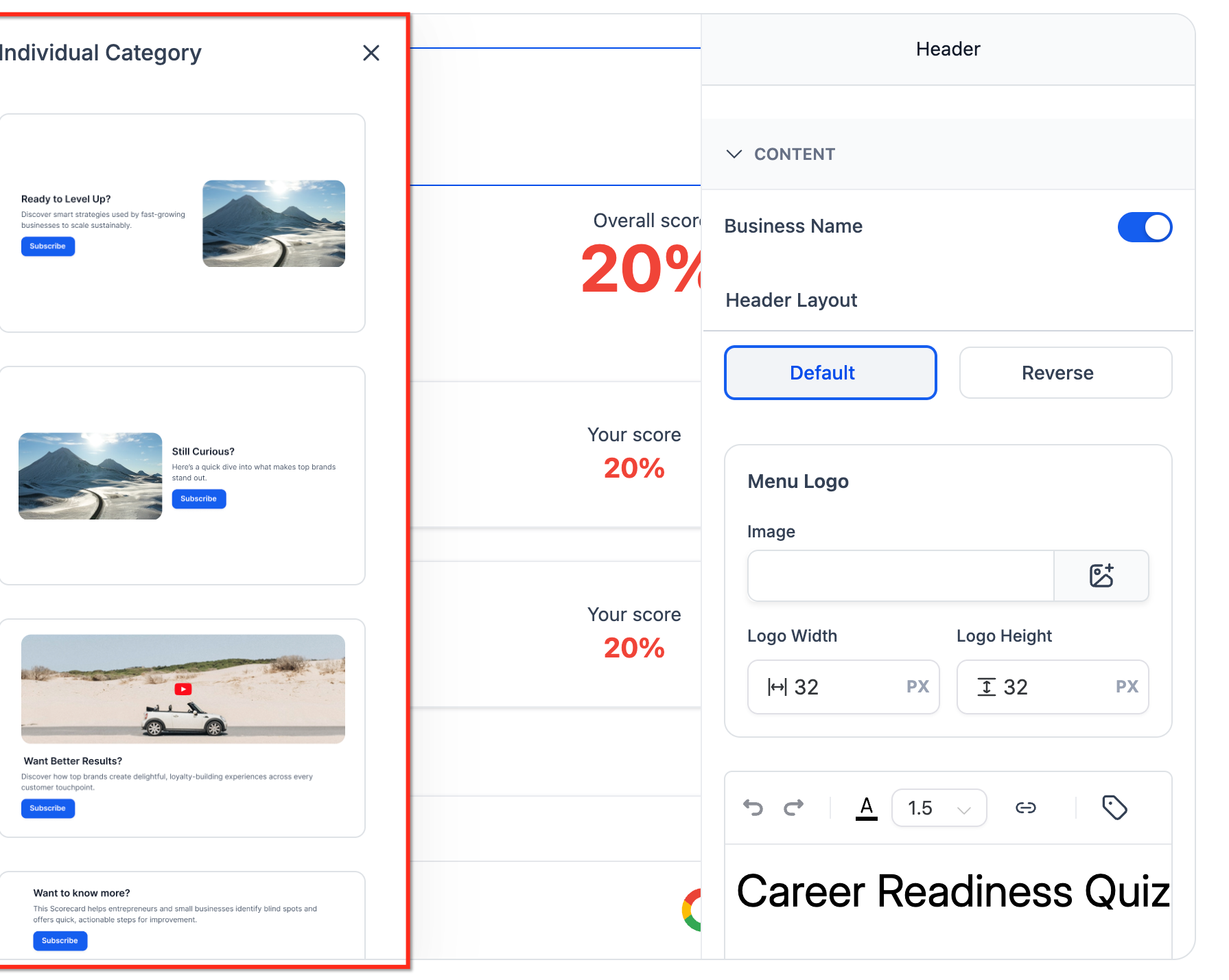The width and height of the screenshot is (1229, 980).
Task: Click the Logo Width input field
Action: click(x=843, y=687)
